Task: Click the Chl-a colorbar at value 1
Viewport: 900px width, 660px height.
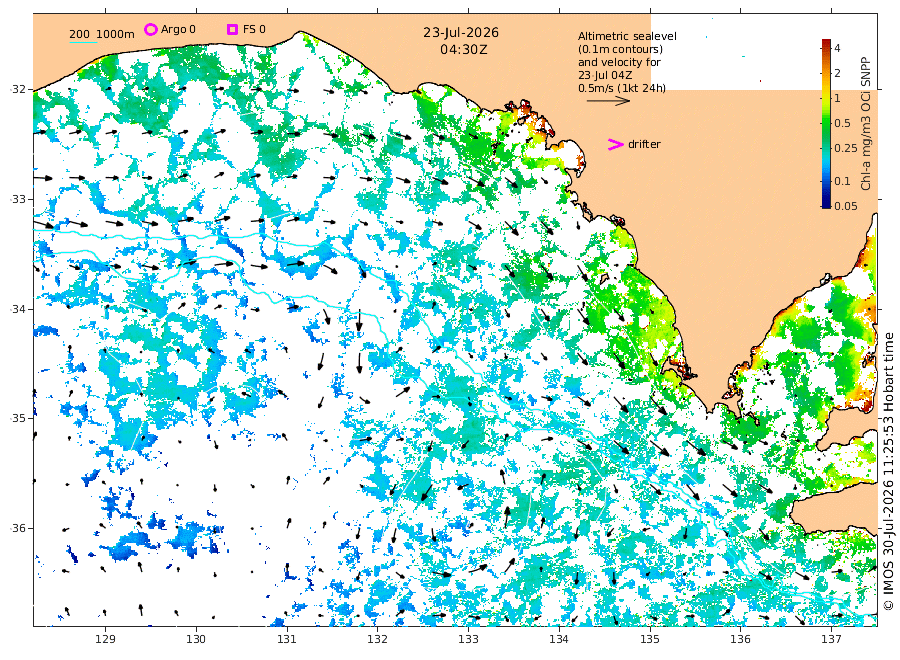Action: pyautogui.click(x=827, y=98)
